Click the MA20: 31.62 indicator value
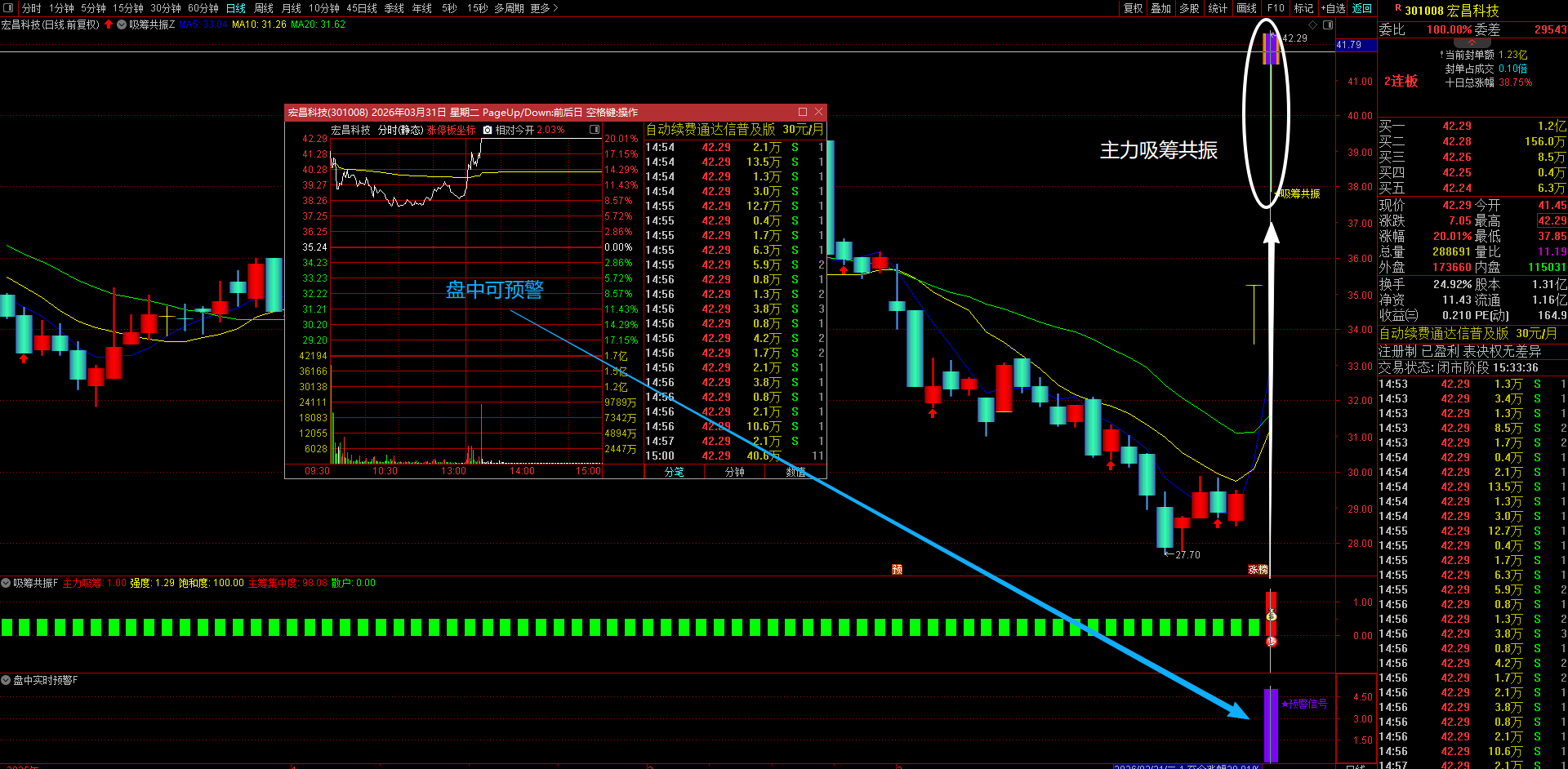Viewport: 1568px width, 769px height. (318, 24)
